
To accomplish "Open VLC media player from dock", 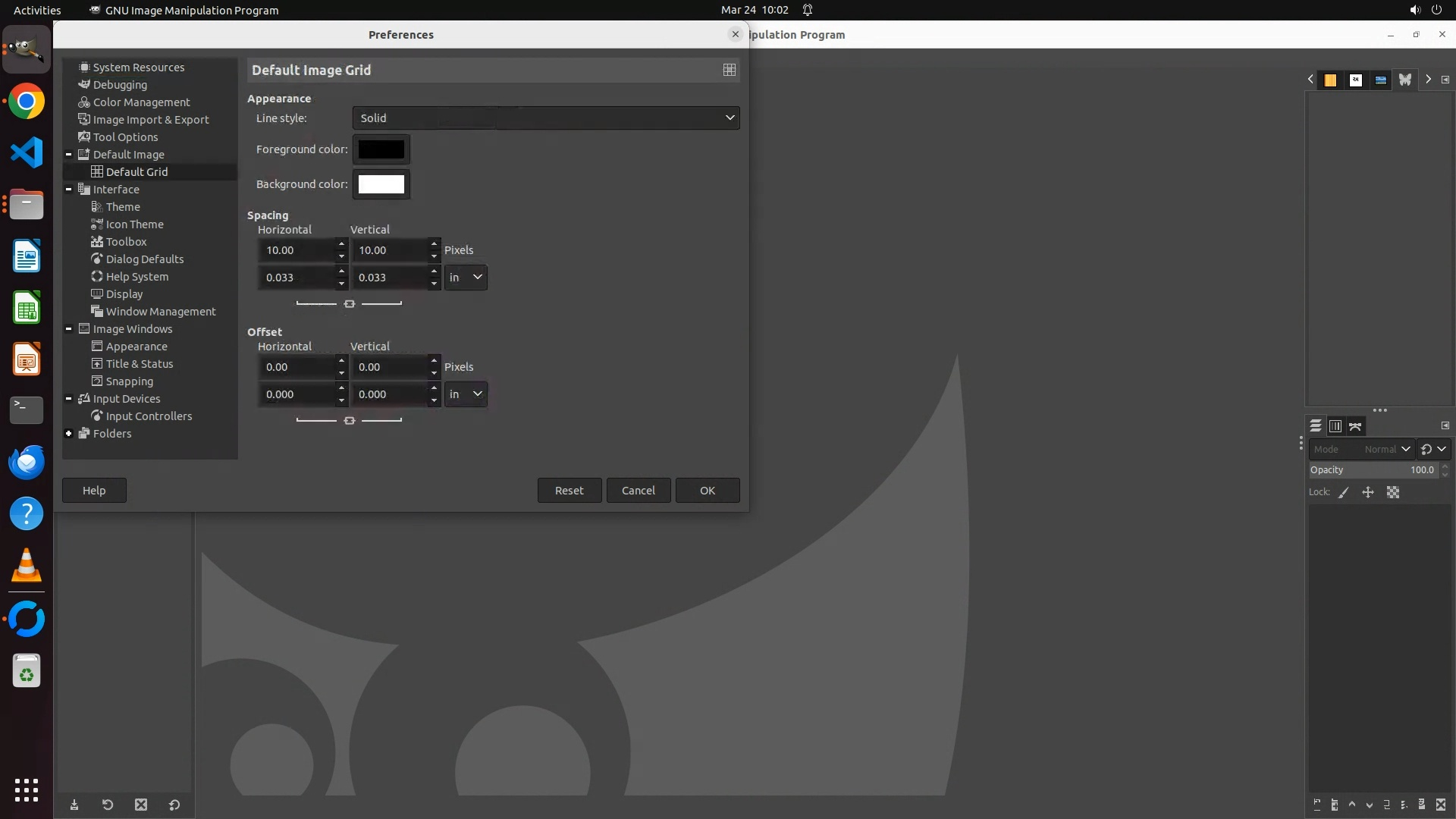I will (x=27, y=566).
